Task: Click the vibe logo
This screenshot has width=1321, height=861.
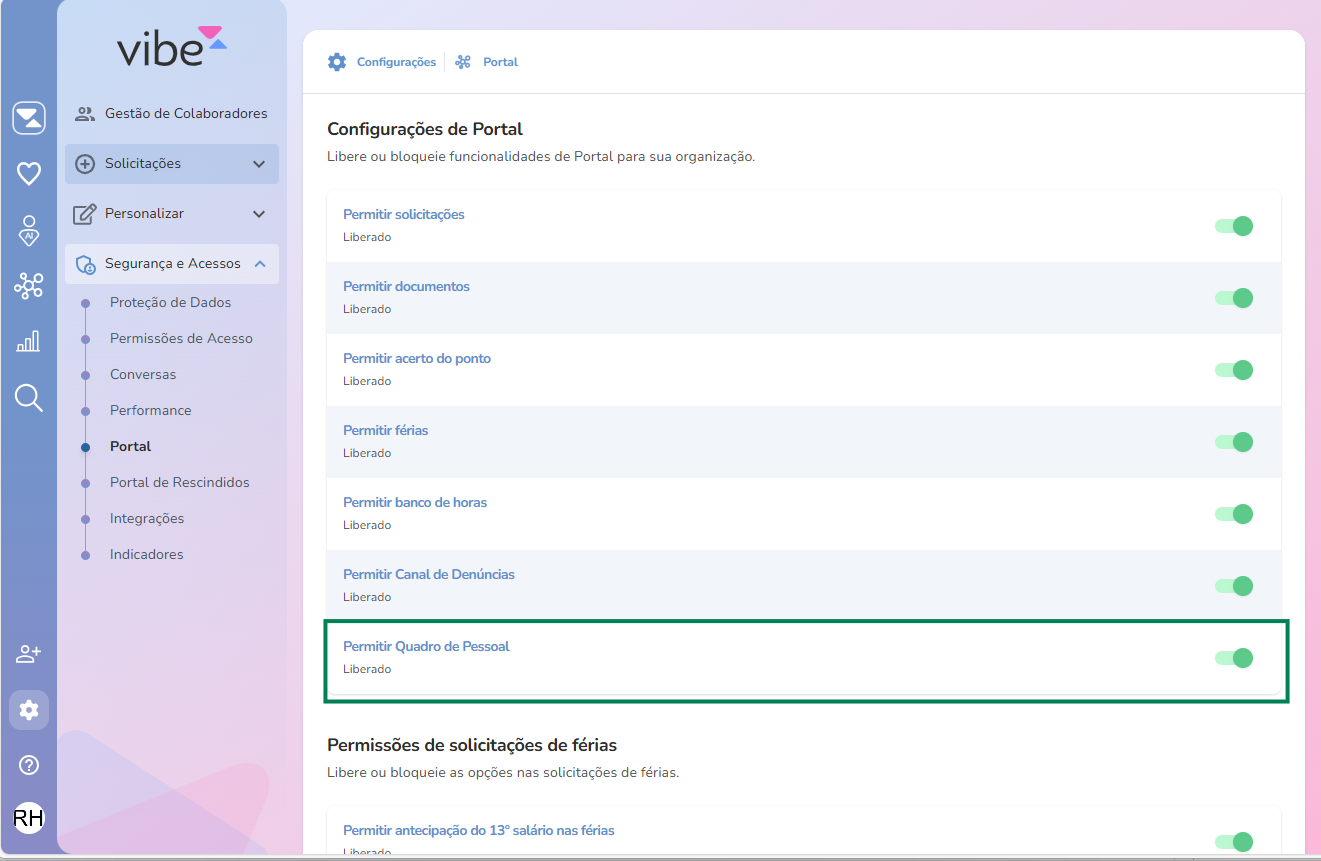Action: point(171,49)
